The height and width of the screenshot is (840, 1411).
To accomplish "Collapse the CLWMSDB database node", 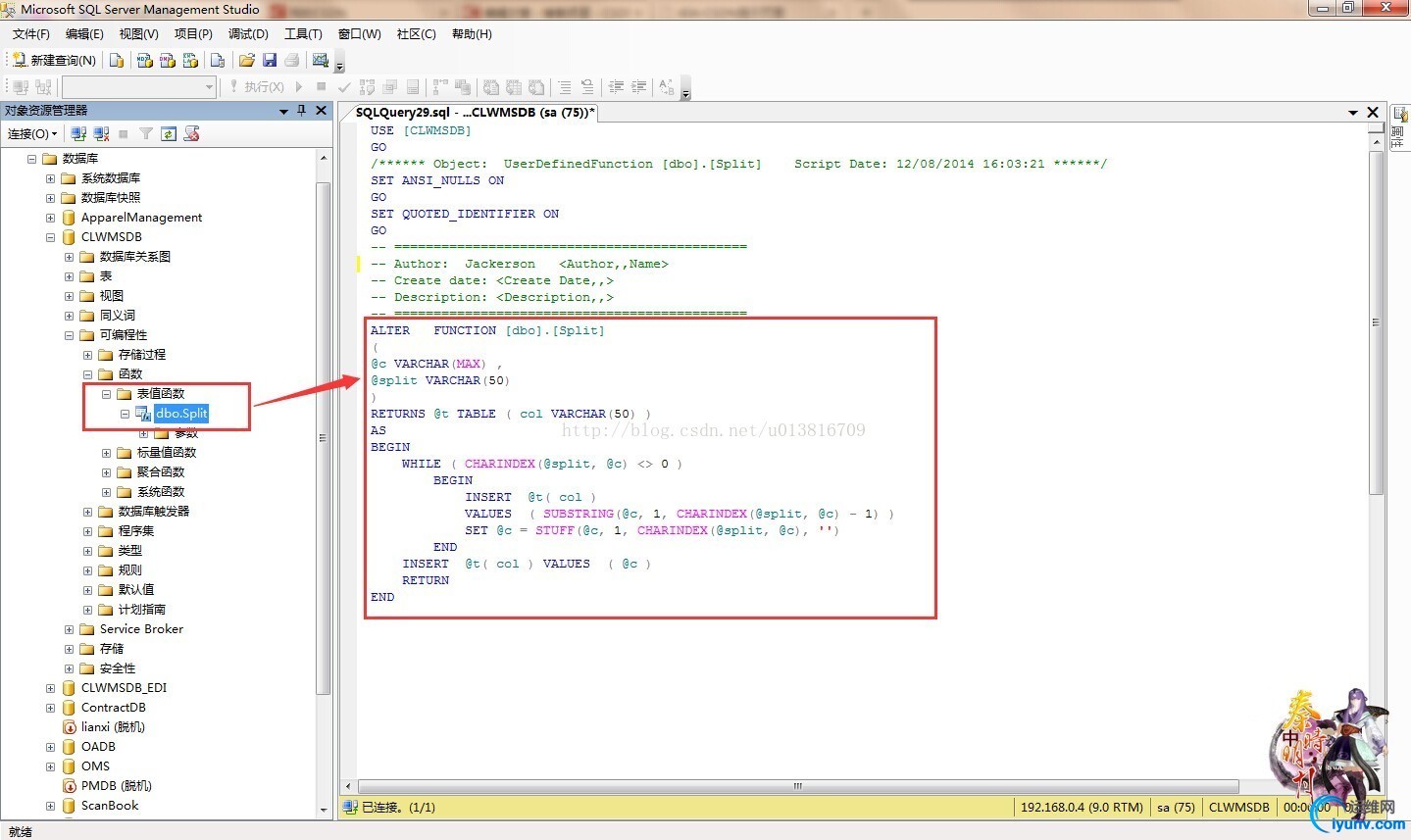I will click(x=50, y=237).
